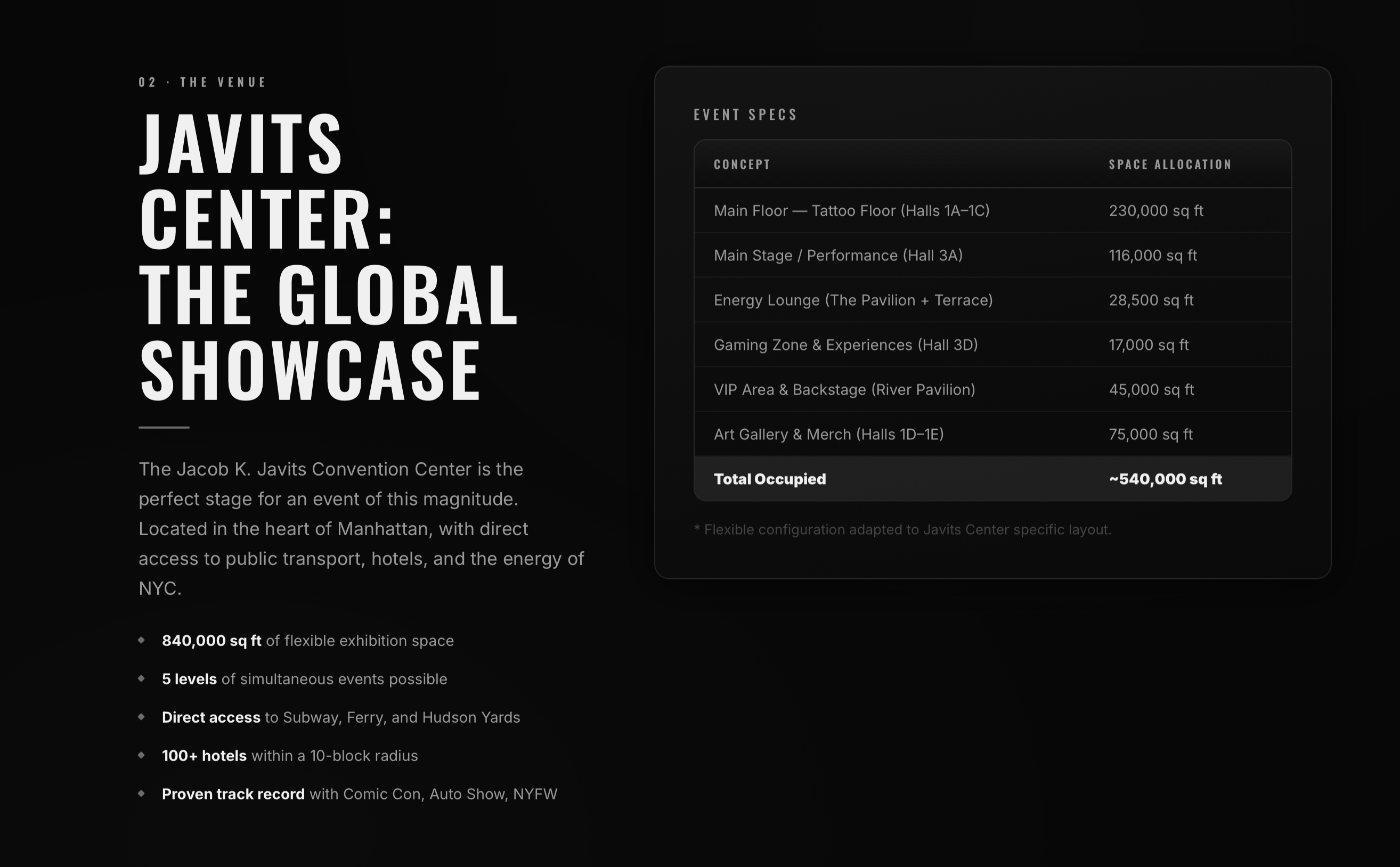Select 'Main Stage / Performance (Hall 3A)' row
Viewport: 1400px width, 867px height.
(x=993, y=255)
